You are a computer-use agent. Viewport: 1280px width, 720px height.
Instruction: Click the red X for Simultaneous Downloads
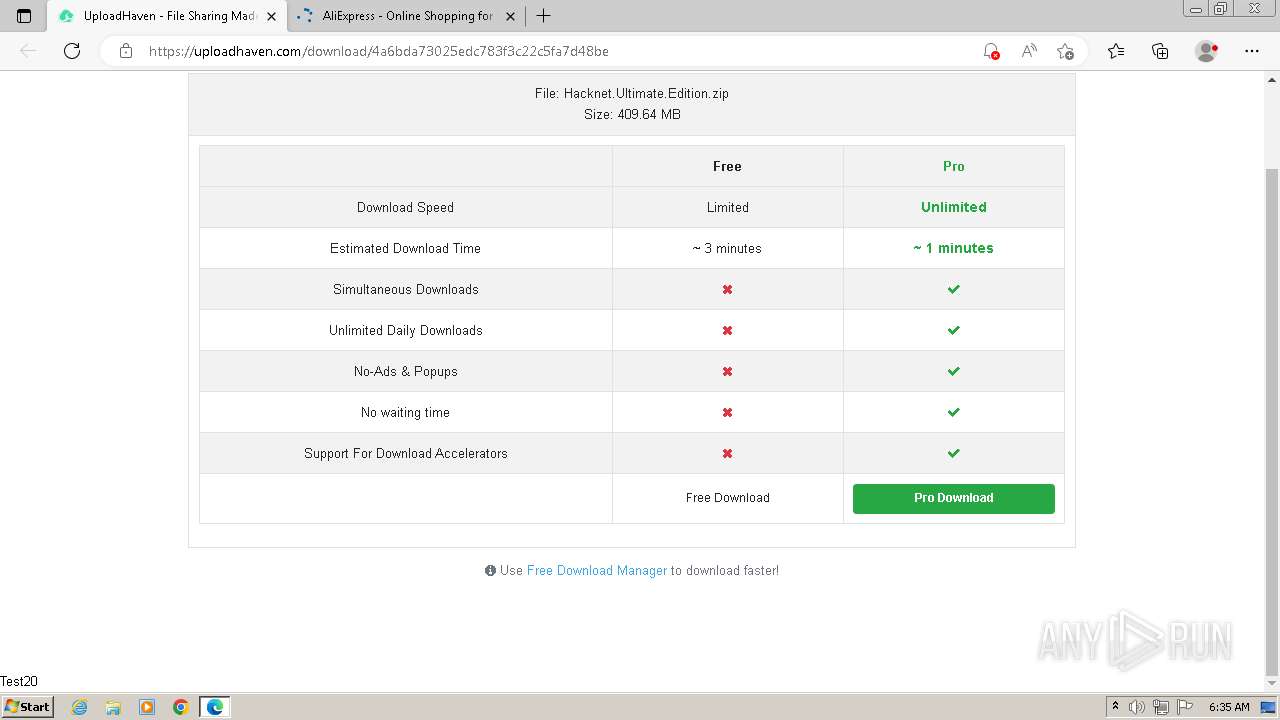coord(727,290)
